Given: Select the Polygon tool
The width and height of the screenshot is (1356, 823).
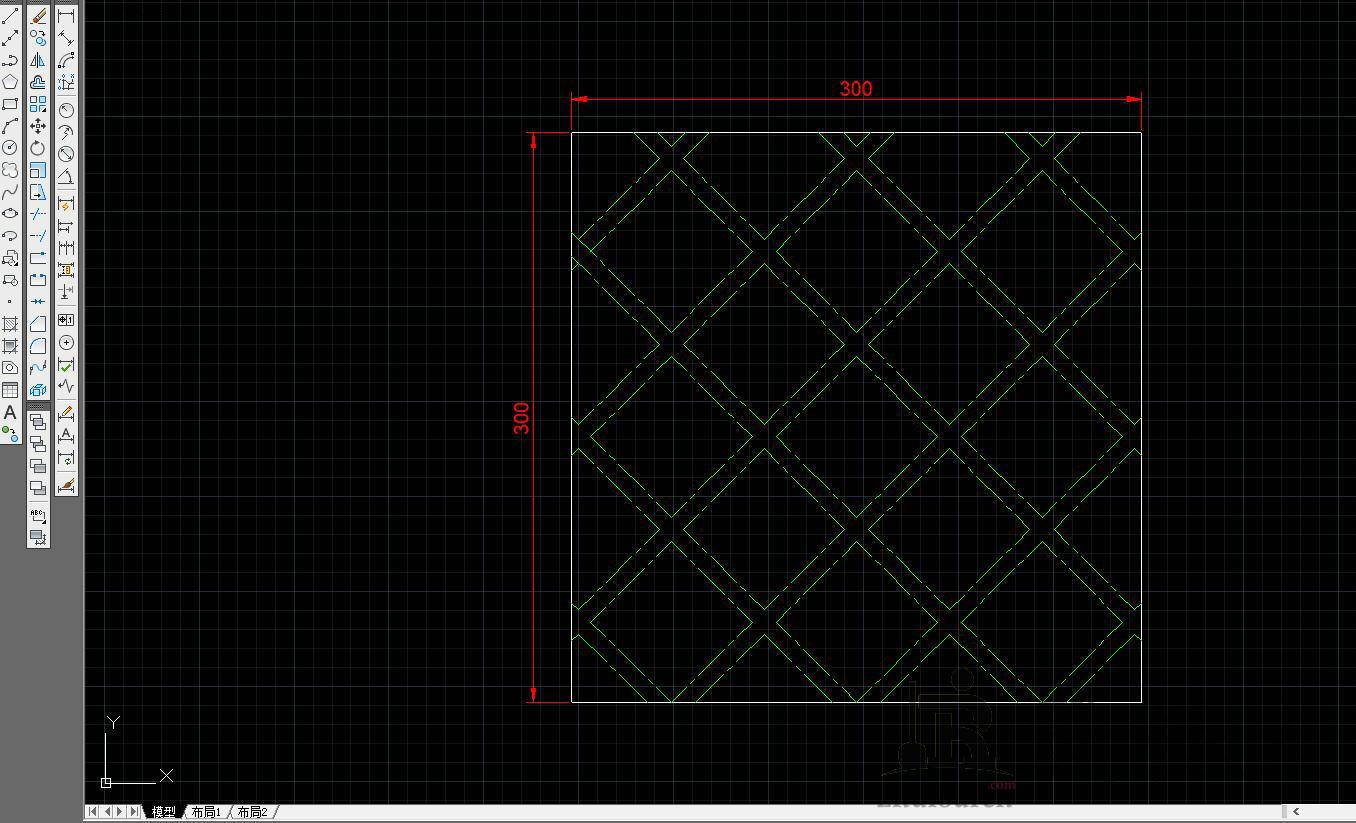Looking at the screenshot, I should (x=10, y=82).
